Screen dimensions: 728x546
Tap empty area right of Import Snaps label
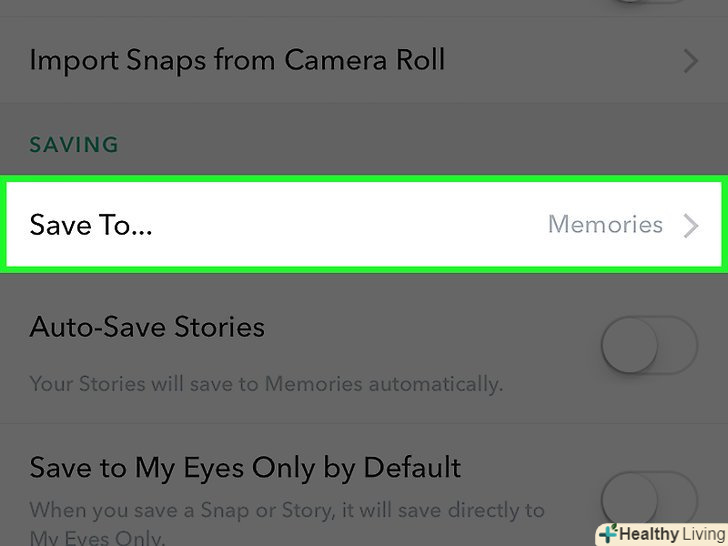click(x=560, y=61)
